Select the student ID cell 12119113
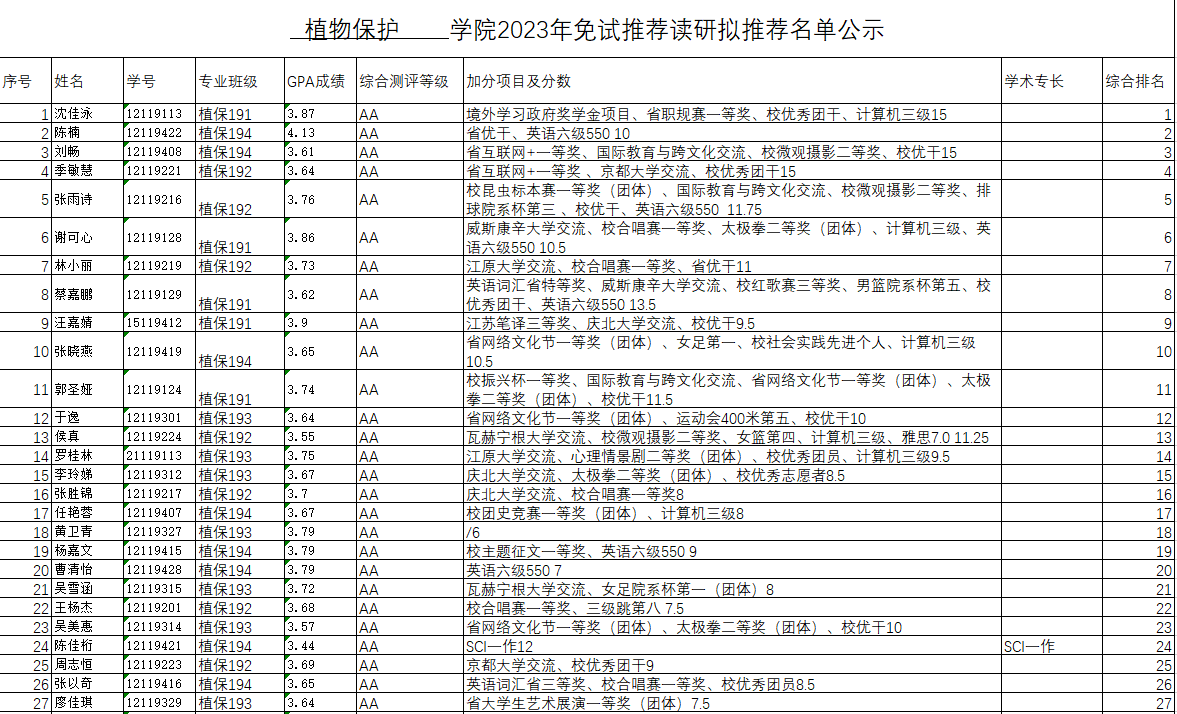This screenshot has width=1177, height=714. pyautogui.click(x=159, y=115)
